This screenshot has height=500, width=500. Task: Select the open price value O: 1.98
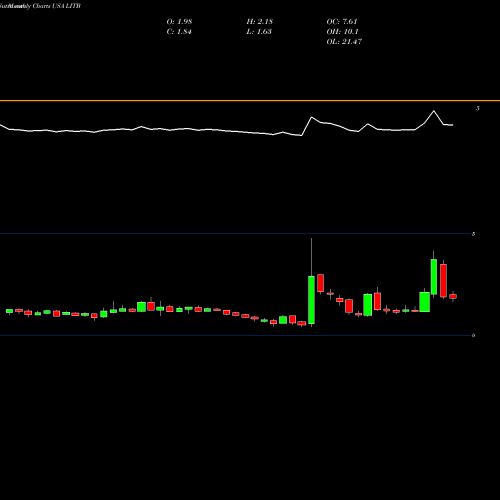click(179, 22)
